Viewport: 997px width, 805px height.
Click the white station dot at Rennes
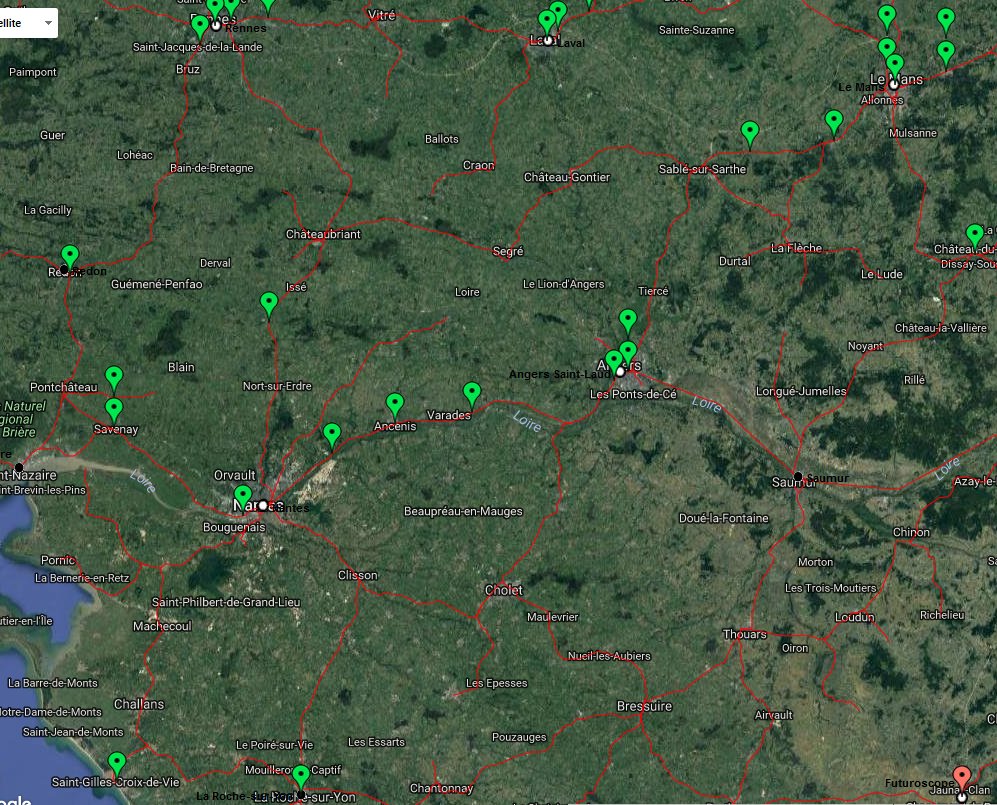coord(216,26)
